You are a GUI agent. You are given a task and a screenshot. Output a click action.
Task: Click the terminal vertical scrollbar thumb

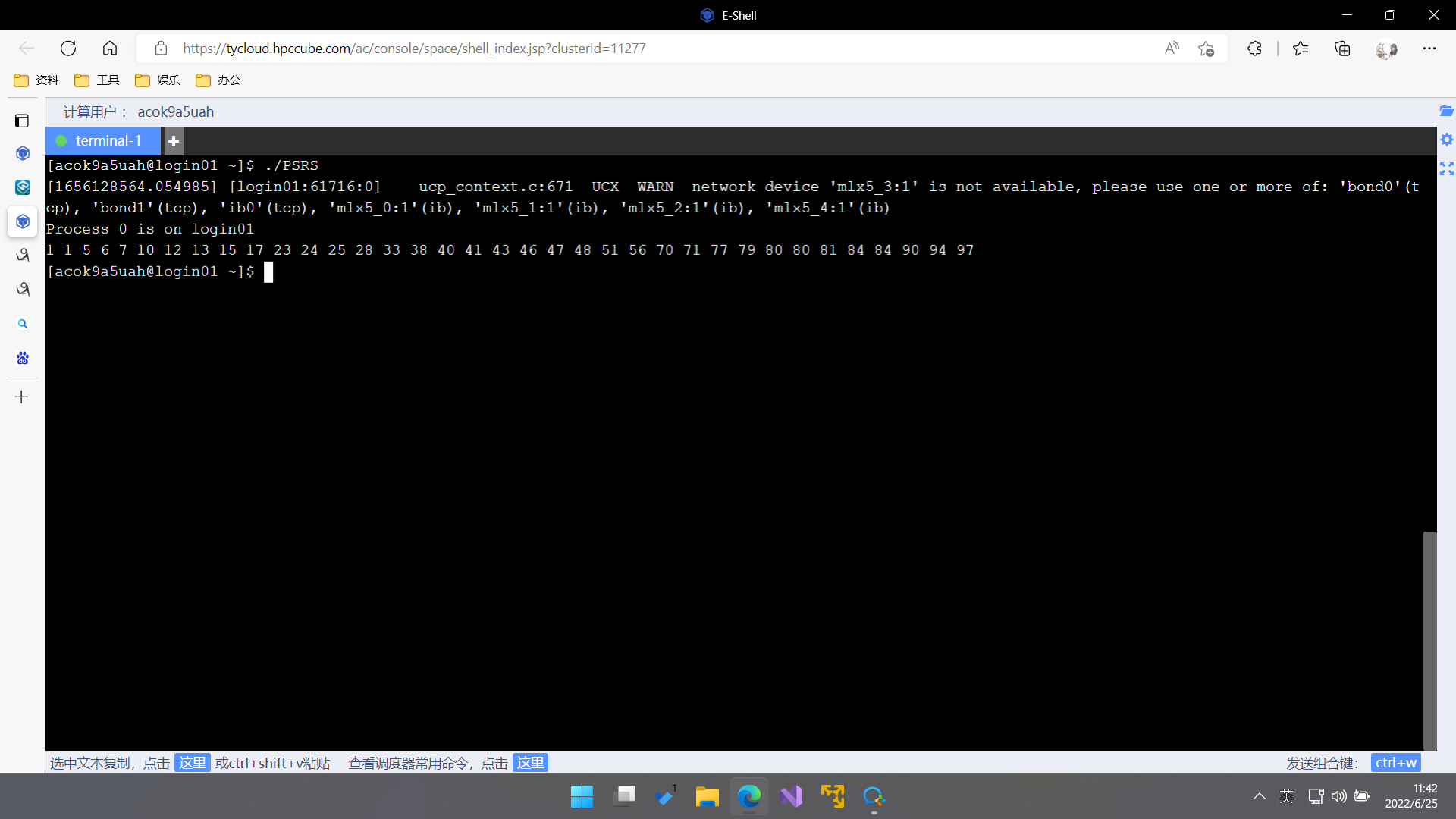tap(1429, 641)
